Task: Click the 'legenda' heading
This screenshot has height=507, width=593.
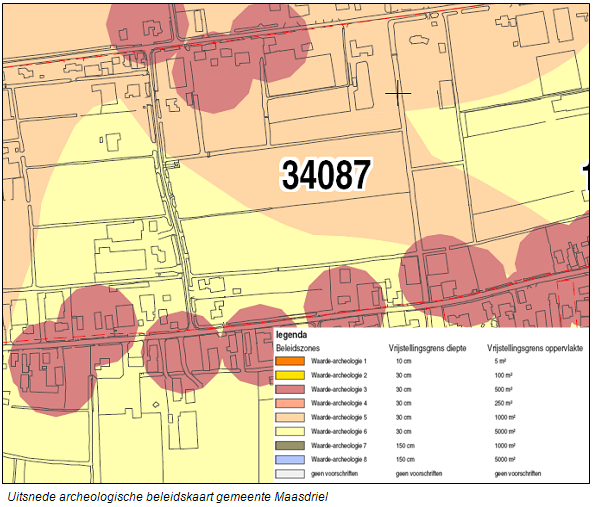Action: (292, 335)
